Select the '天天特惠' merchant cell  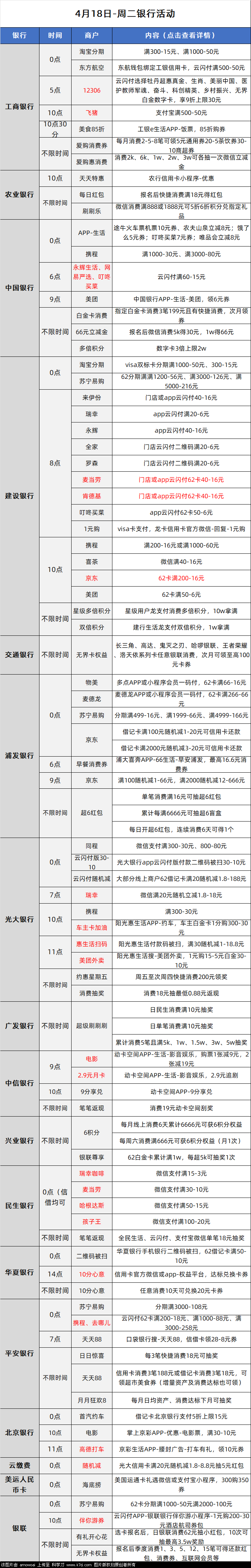click(91, 178)
